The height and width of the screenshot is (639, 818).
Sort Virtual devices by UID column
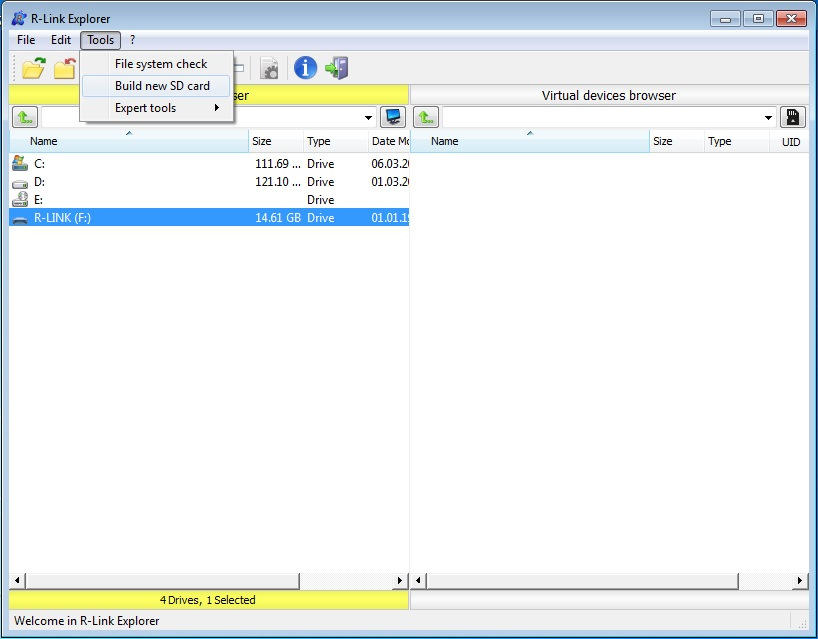pyautogui.click(x=789, y=141)
